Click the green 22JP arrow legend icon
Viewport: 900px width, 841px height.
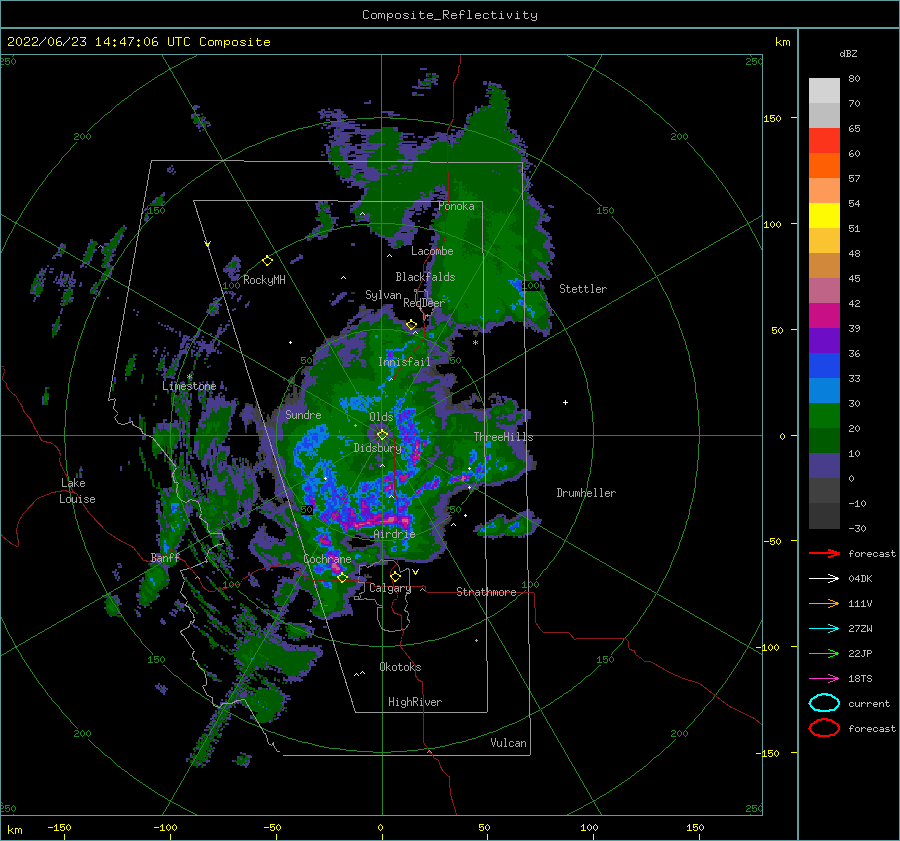(x=824, y=653)
